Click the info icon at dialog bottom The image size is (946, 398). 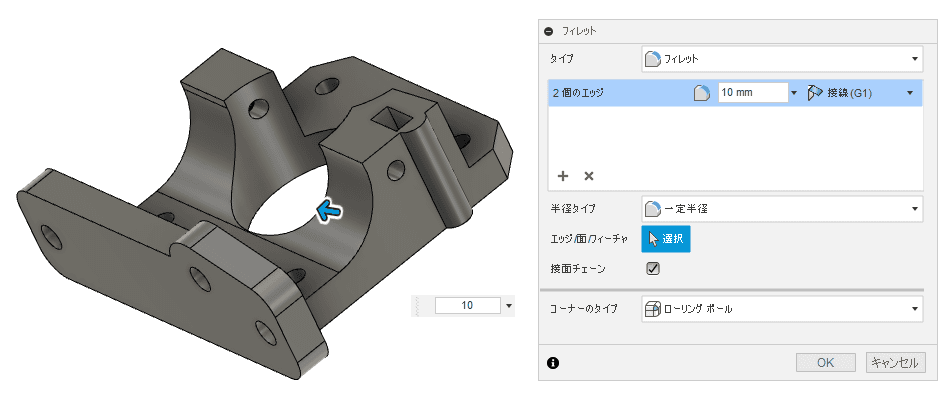coord(553,362)
